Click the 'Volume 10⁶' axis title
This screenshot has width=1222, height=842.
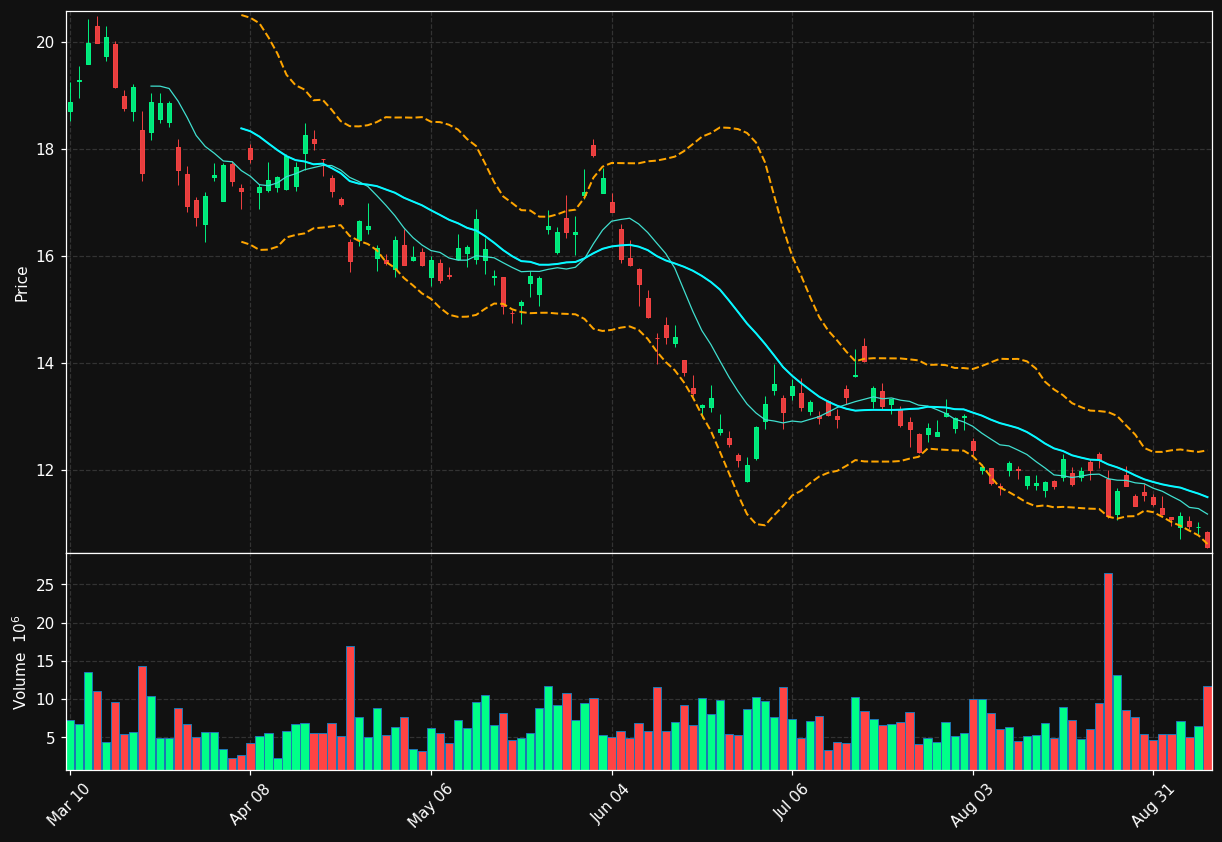pyautogui.click(x=20, y=662)
